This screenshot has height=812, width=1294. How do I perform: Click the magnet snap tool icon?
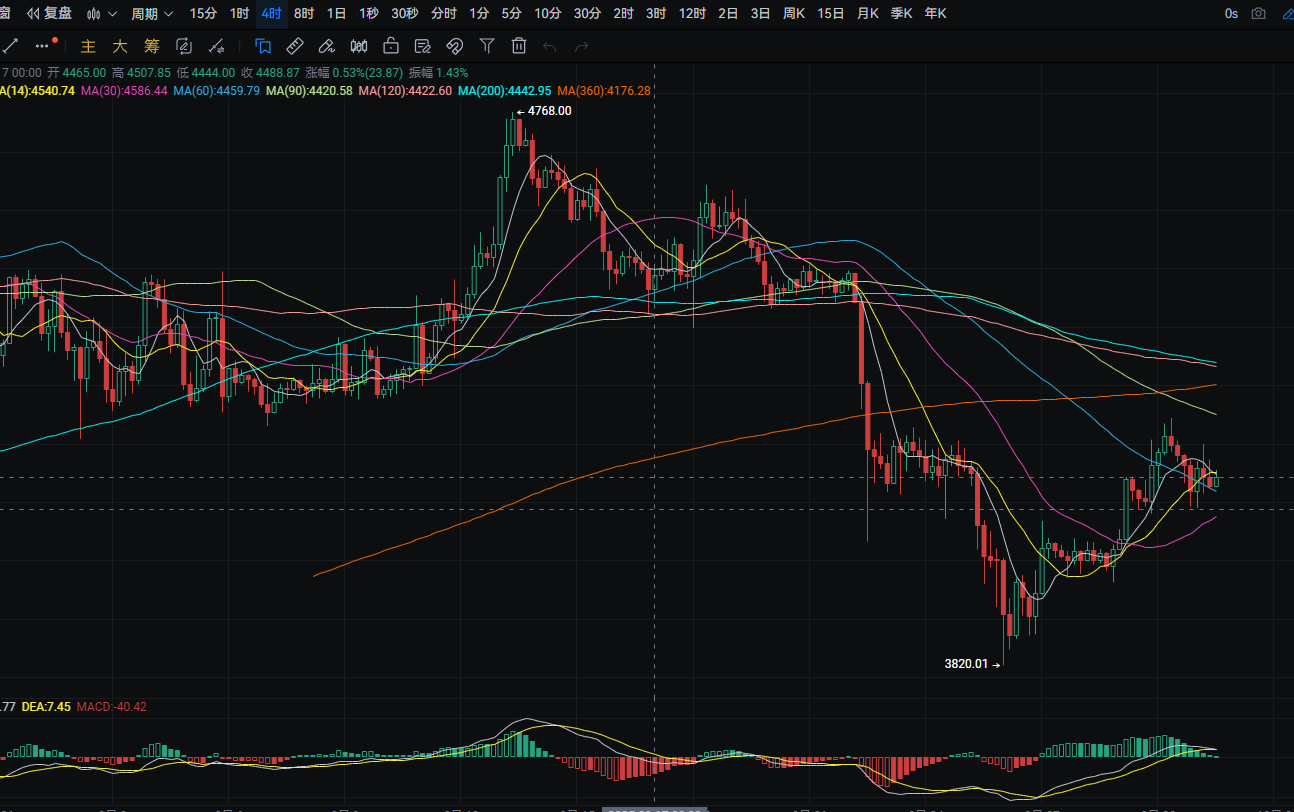pyautogui.click(x=454, y=45)
